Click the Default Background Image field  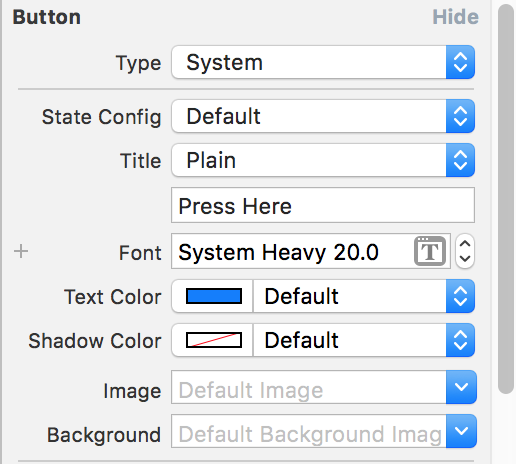click(309, 431)
